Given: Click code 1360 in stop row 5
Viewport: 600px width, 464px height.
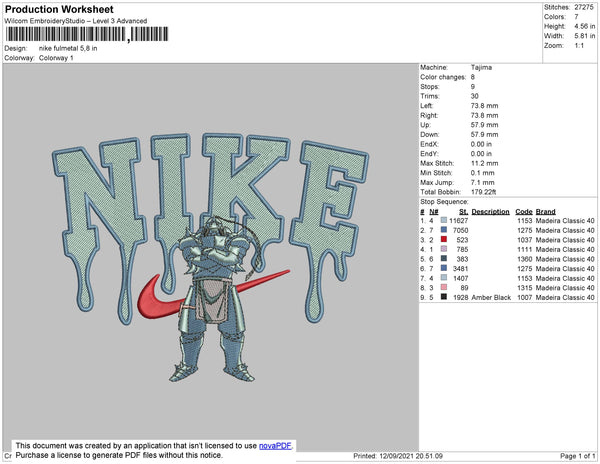Looking at the screenshot, I should 525,259.
